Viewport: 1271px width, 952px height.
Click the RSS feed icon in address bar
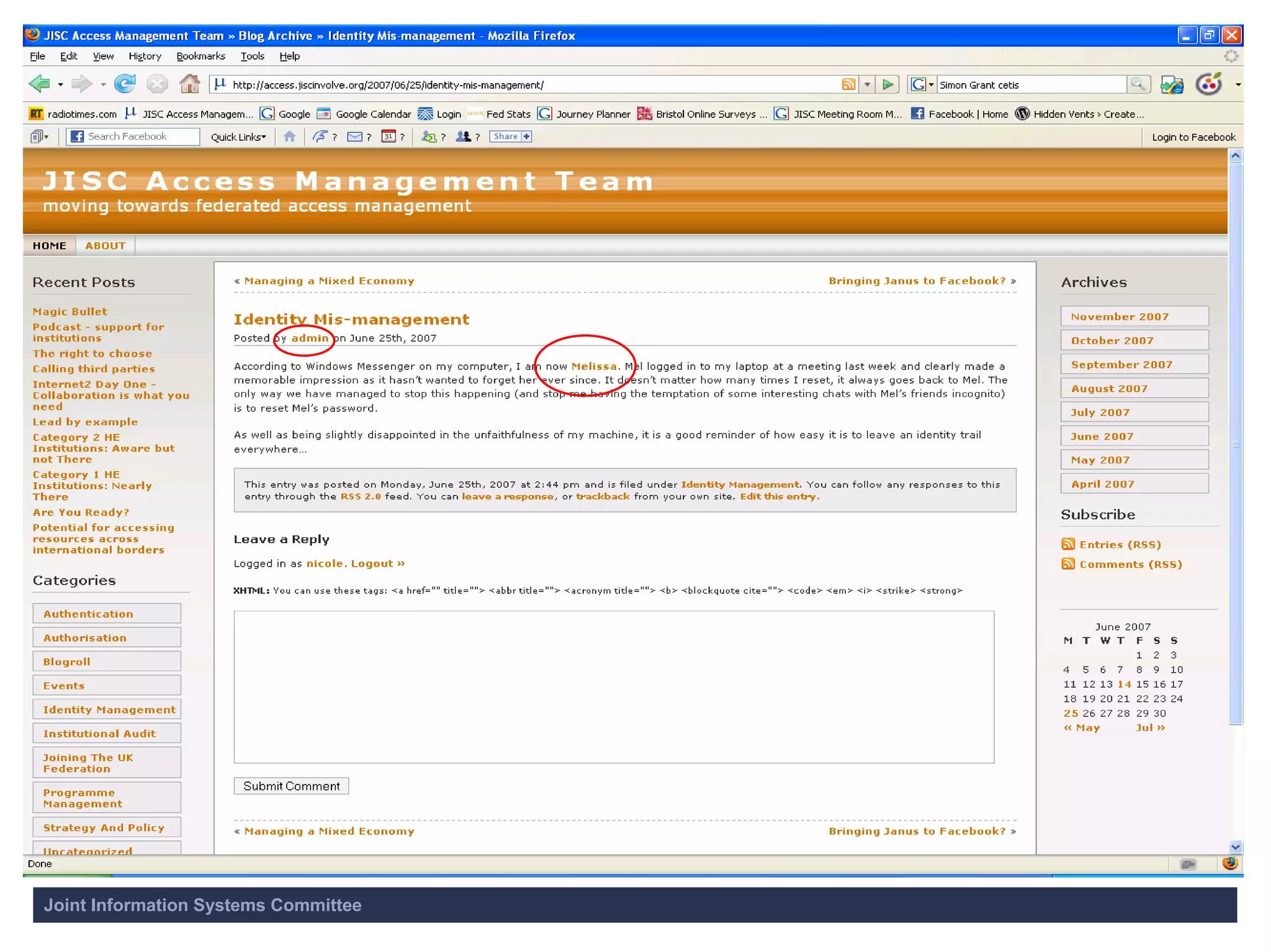point(848,84)
